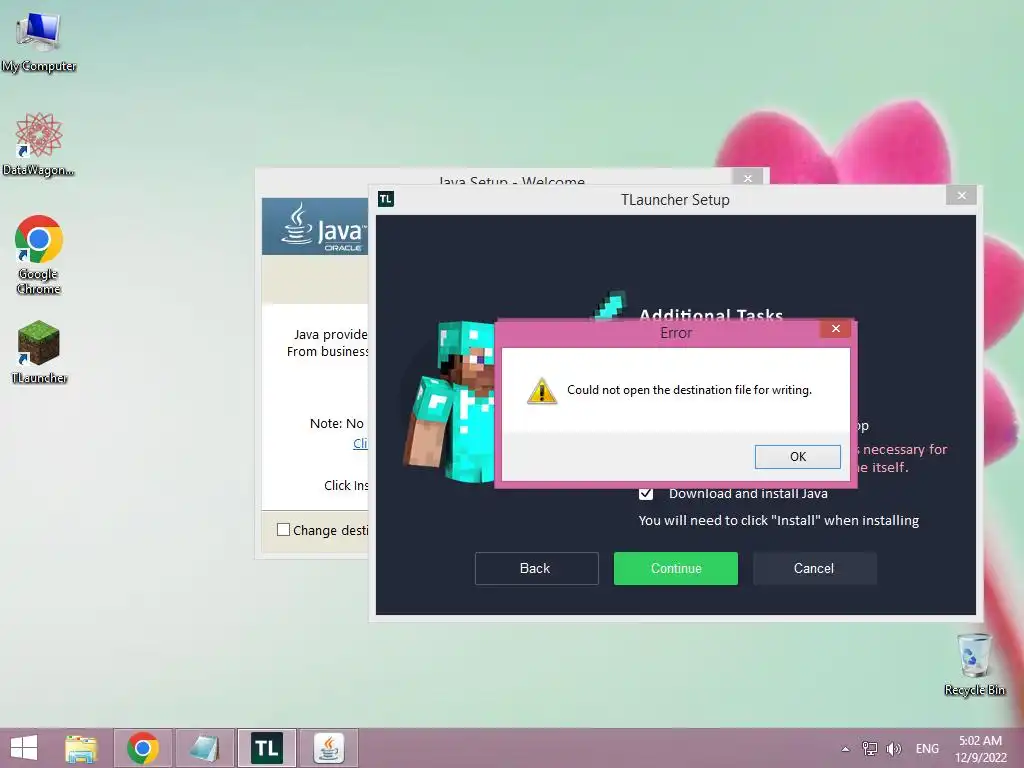Open the DataWagon desktop shortcut
The image size is (1024, 768).
(39, 144)
